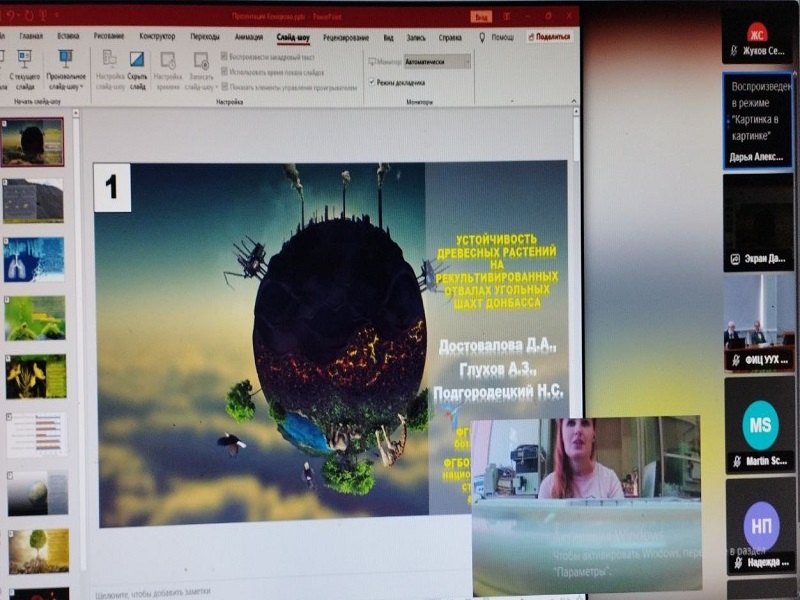This screenshot has height=600, width=800.
Task: Click the undo arrow in the quick access toolbar
Action: pyautogui.click(x=11, y=16)
